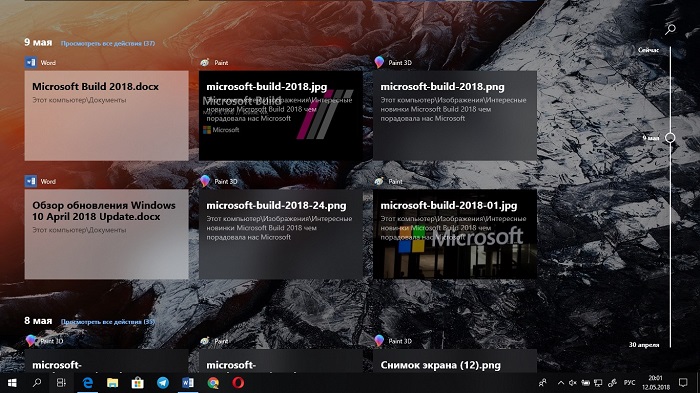The width and height of the screenshot is (700, 393).
Task: Open taskbar search magnifier
Action: click(x=37, y=383)
